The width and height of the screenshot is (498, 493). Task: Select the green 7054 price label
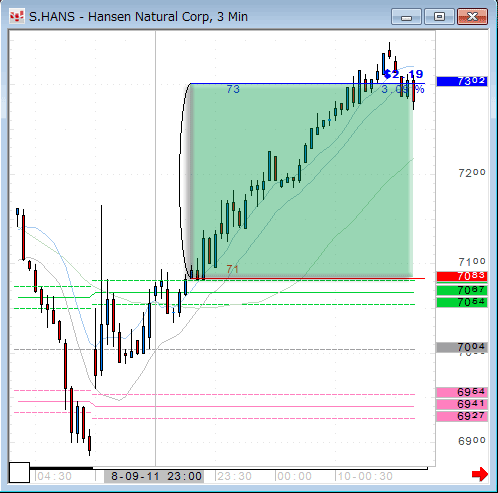click(x=462, y=302)
